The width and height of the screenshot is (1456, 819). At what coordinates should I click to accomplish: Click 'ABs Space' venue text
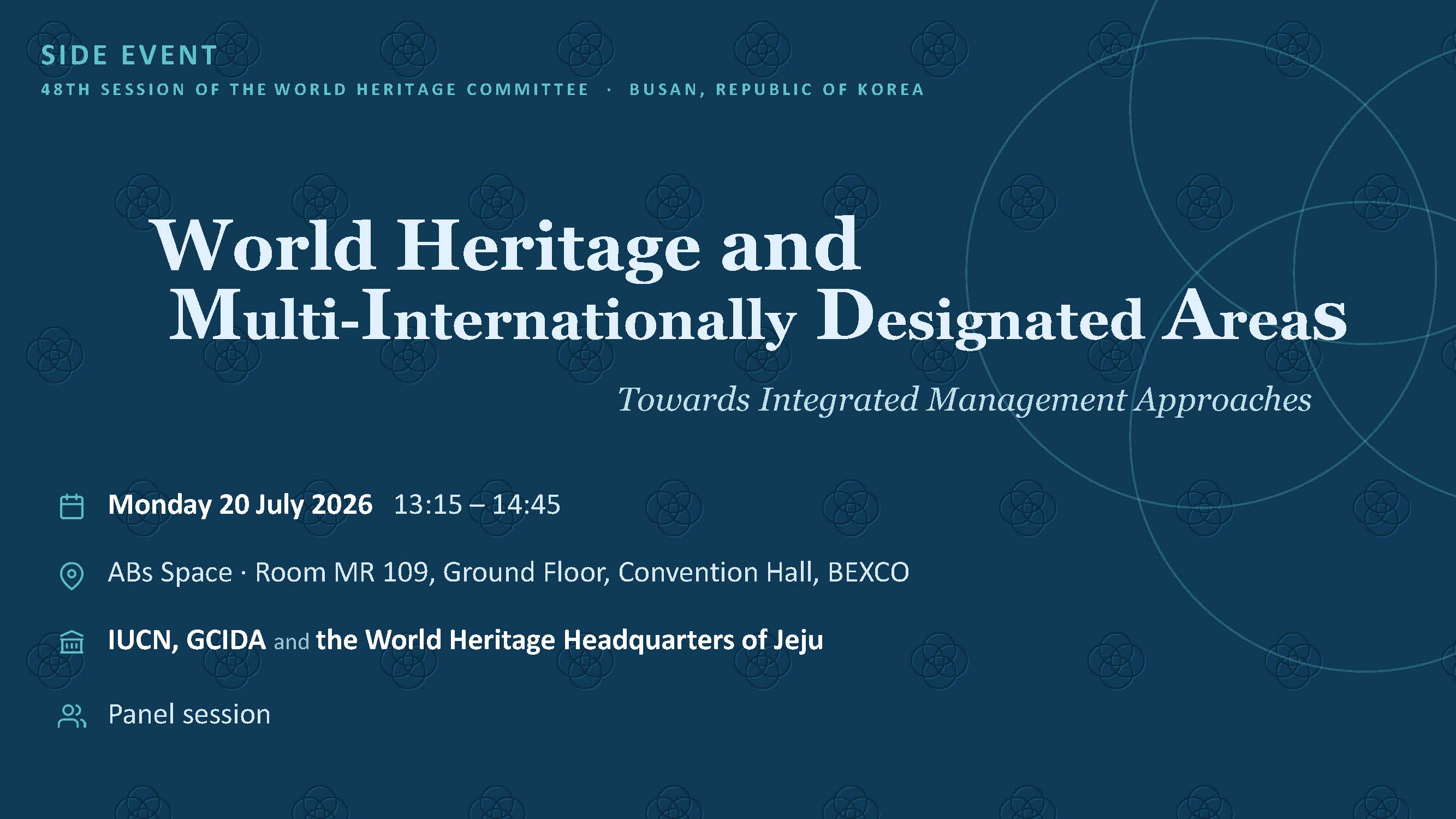point(170,572)
